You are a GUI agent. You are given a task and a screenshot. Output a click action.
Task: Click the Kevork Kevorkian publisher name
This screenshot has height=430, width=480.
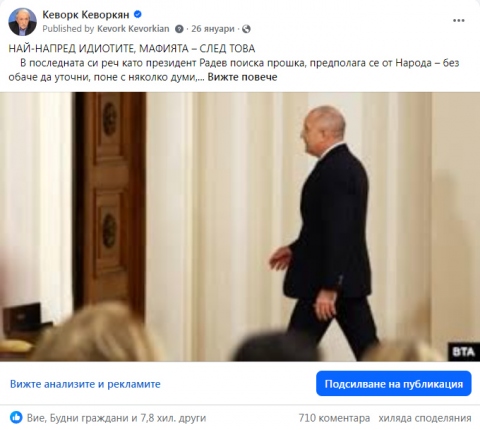(133, 29)
